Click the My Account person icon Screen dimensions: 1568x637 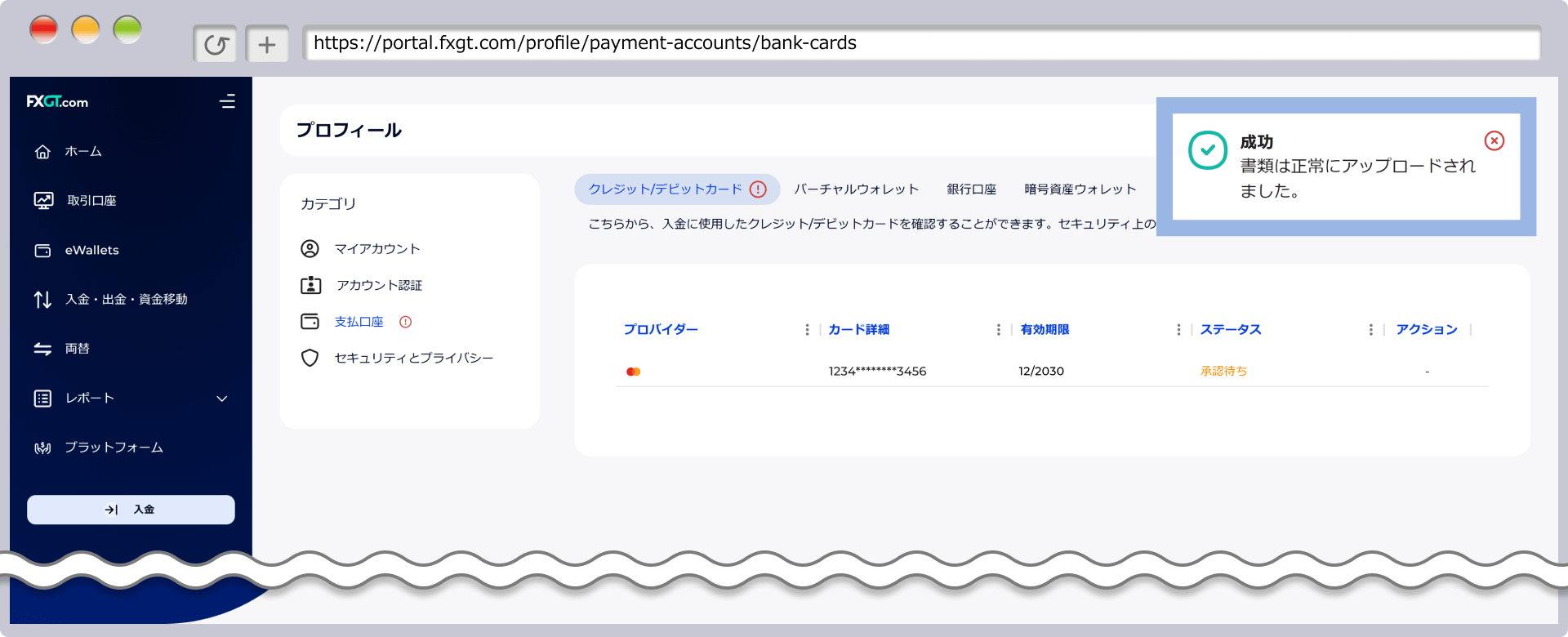click(x=310, y=248)
